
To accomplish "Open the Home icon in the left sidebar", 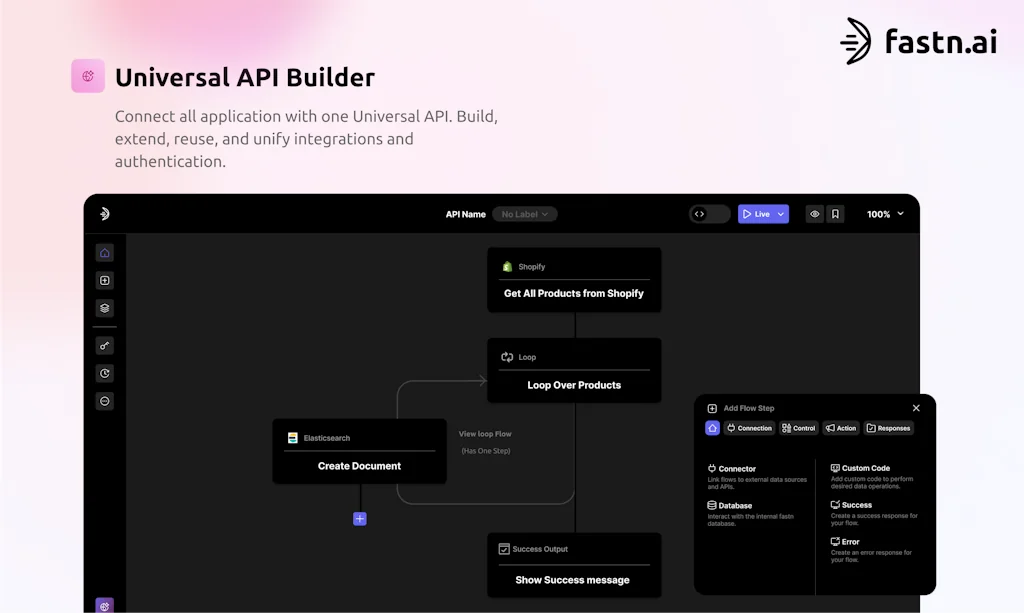I will (104, 252).
